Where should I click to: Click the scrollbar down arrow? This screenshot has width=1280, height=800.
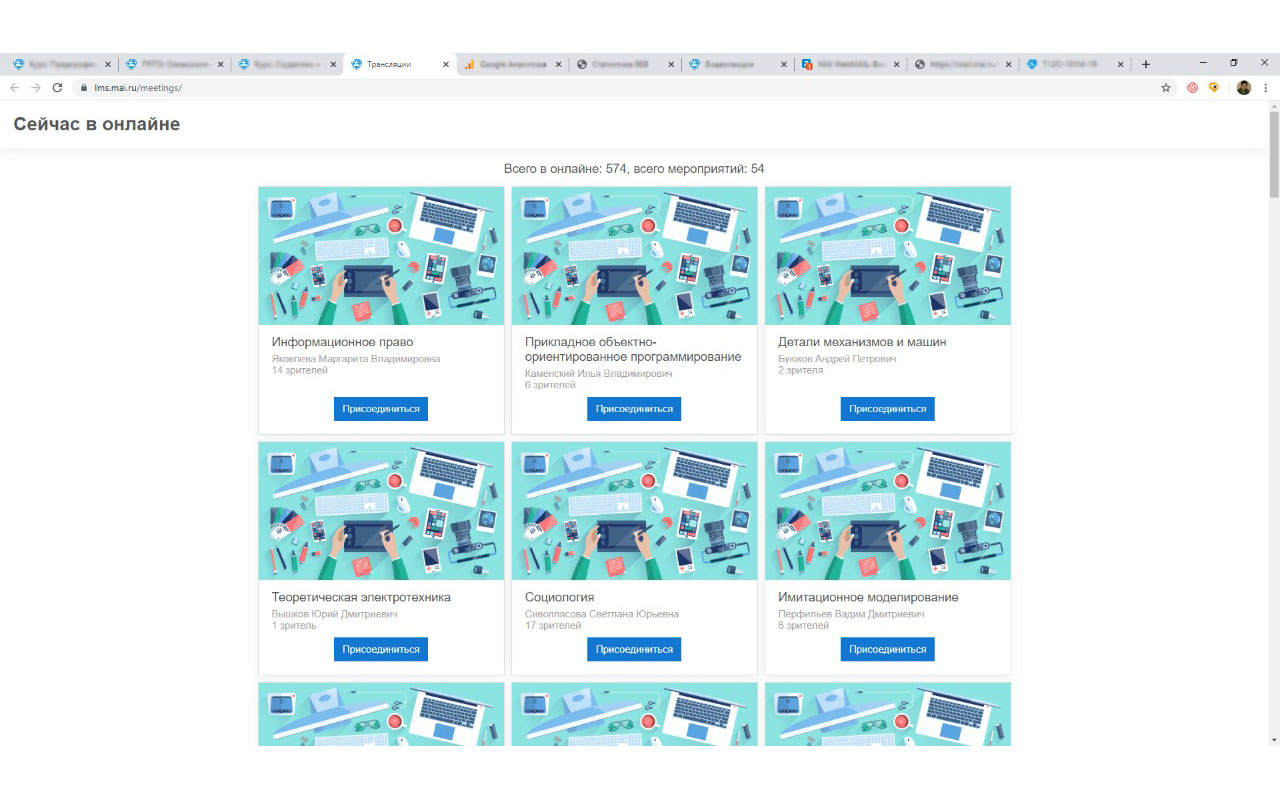click(x=1274, y=740)
